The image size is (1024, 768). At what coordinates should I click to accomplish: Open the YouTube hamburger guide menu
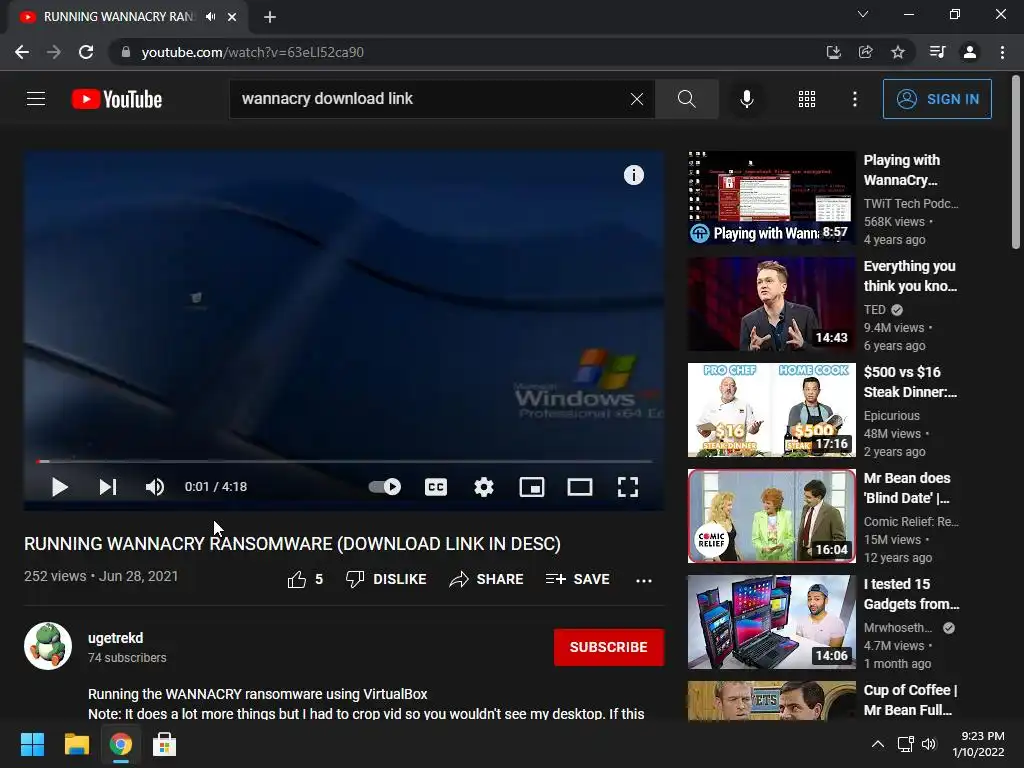36,99
